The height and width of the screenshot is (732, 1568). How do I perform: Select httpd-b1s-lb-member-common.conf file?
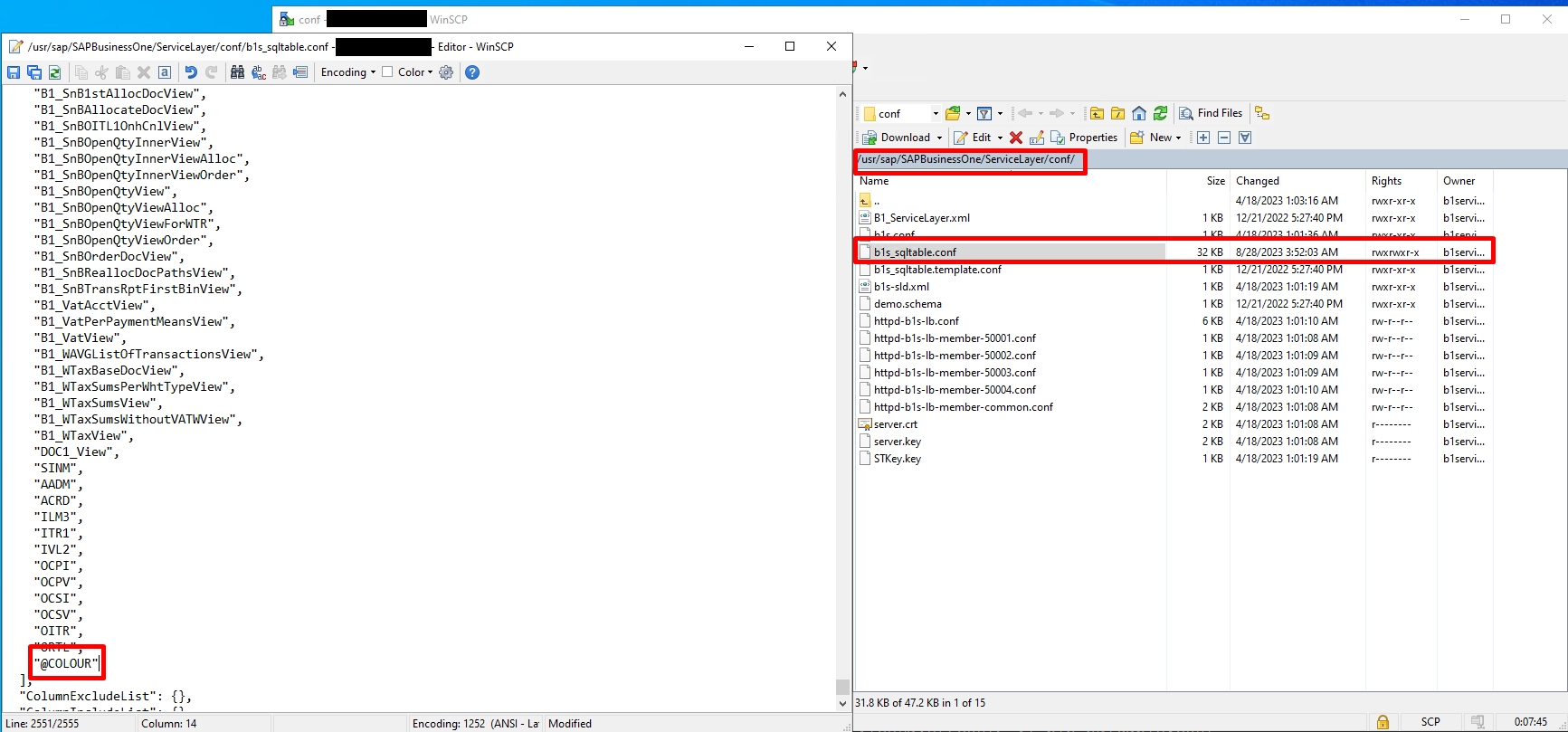click(963, 407)
